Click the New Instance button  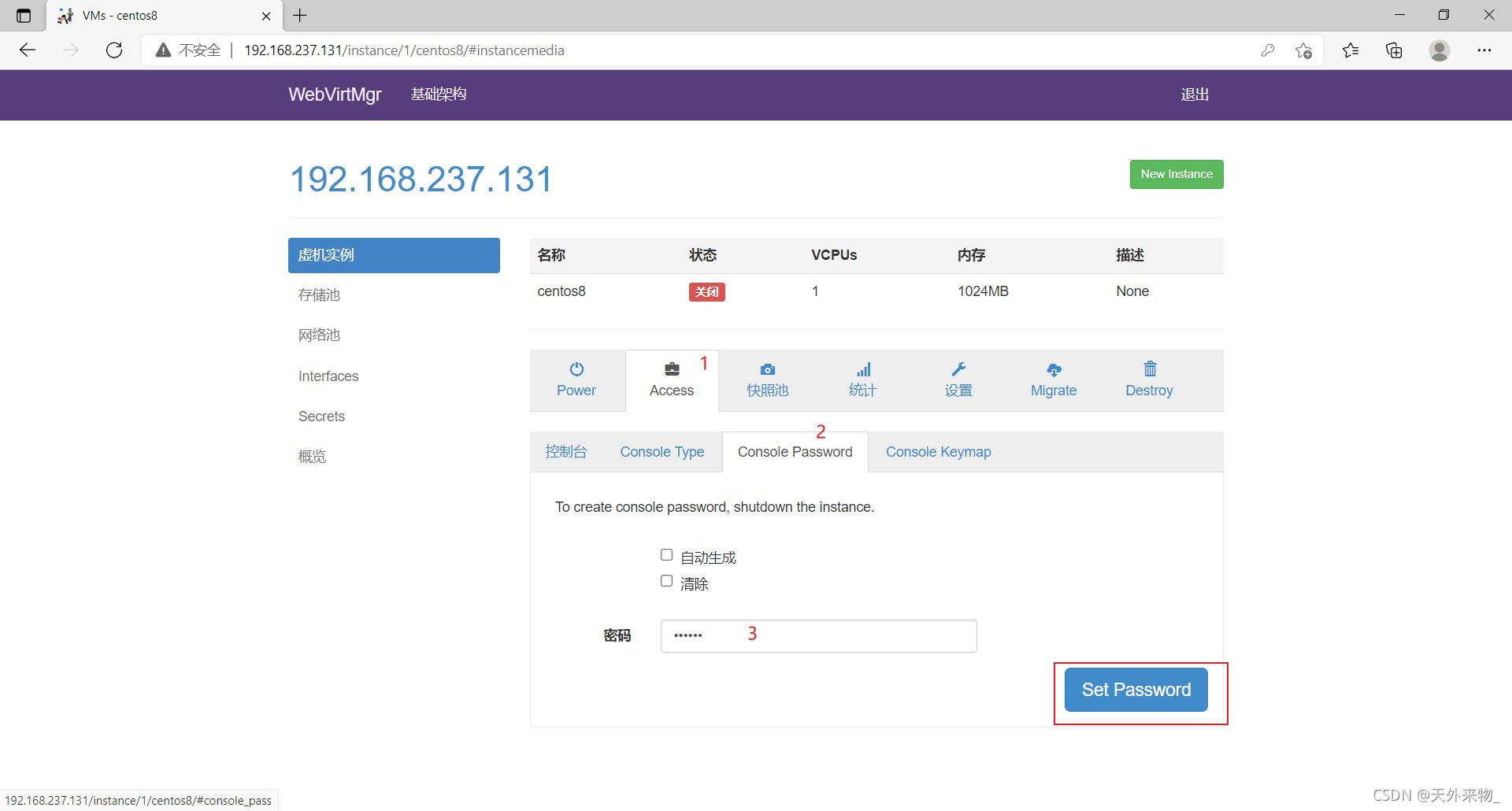(x=1177, y=174)
